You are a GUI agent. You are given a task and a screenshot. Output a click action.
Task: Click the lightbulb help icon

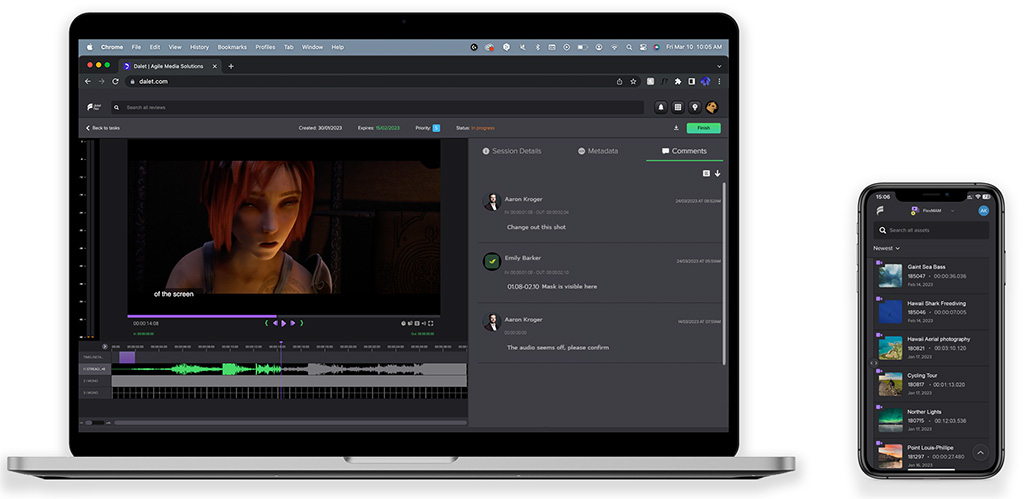point(695,107)
